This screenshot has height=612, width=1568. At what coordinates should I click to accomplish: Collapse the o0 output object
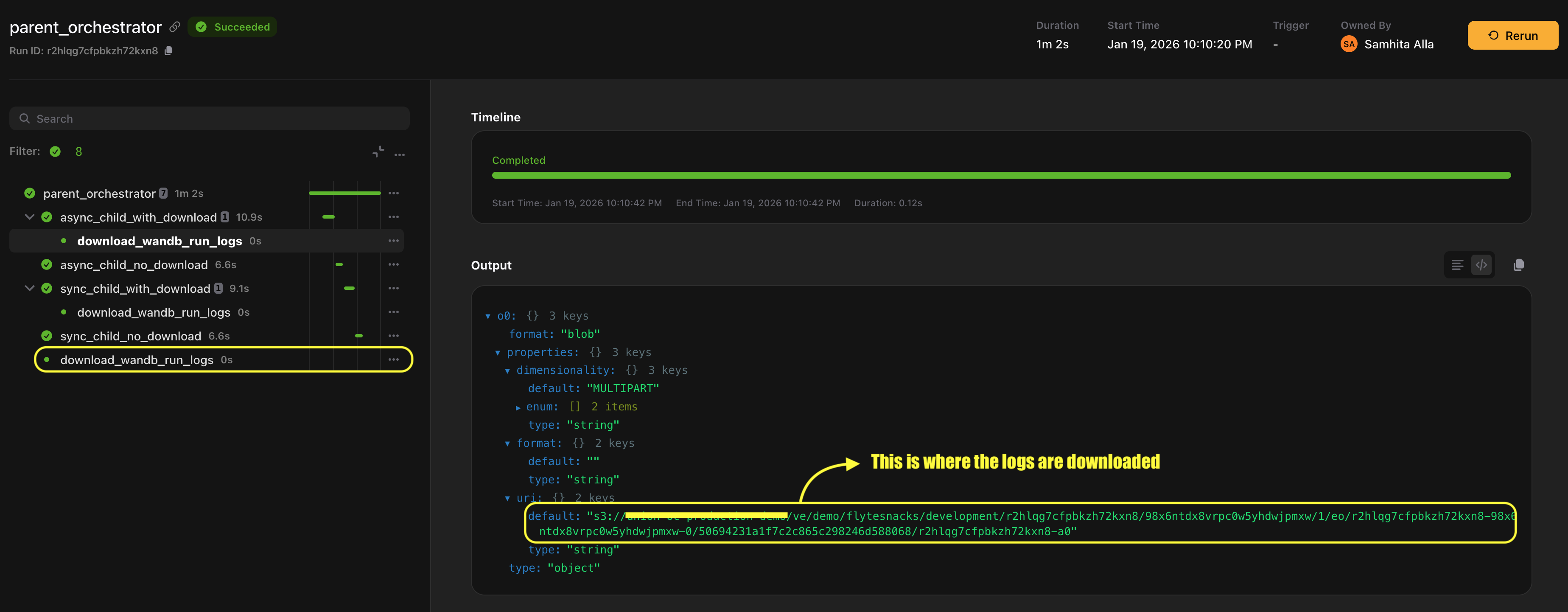pos(487,316)
